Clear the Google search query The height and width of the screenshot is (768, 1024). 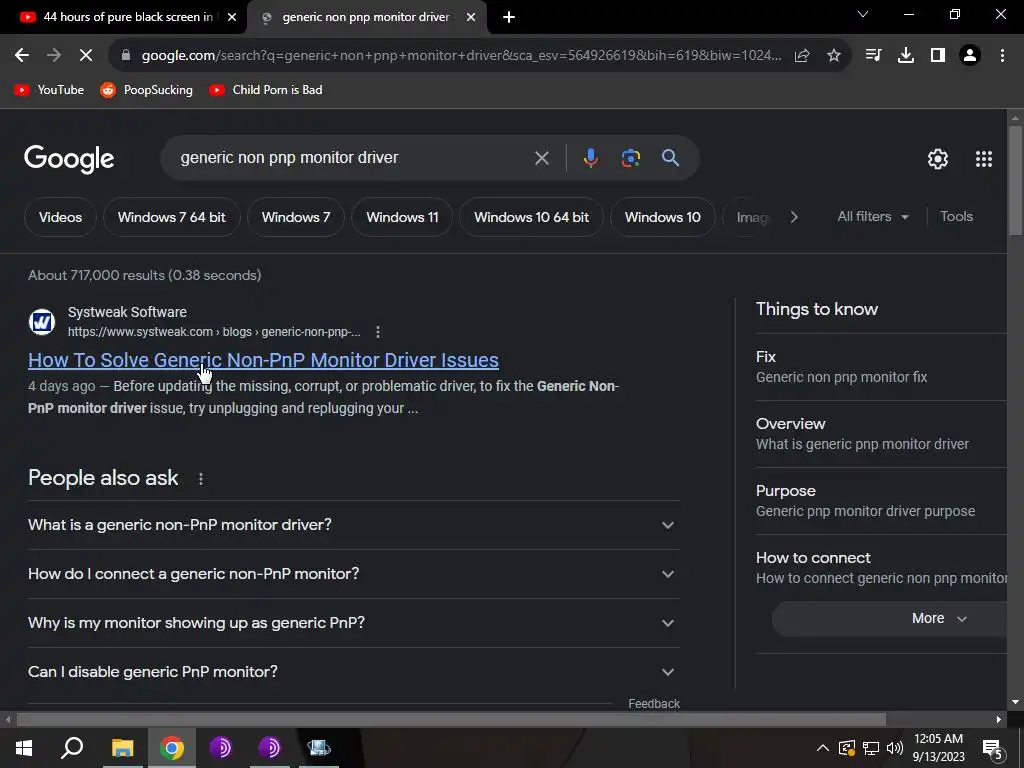point(541,158)
